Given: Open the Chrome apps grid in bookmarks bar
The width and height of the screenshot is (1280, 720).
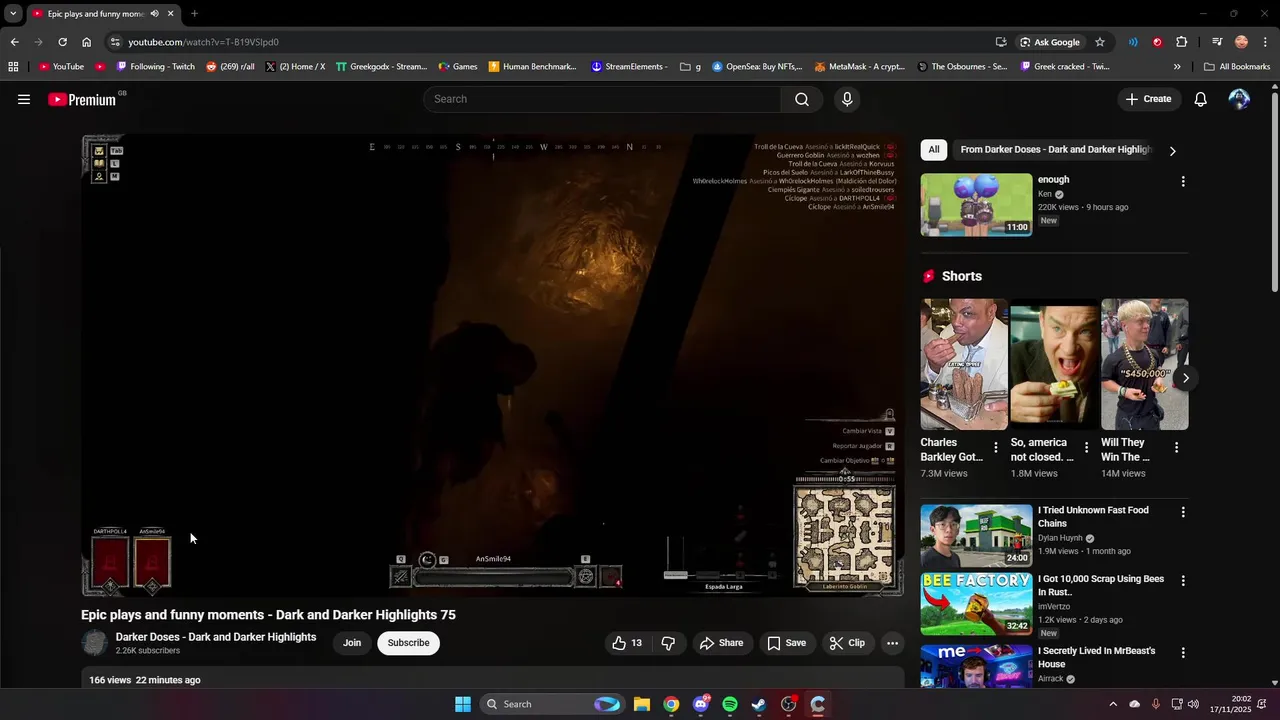Looking at the screenshot, I should coord(13,67).
